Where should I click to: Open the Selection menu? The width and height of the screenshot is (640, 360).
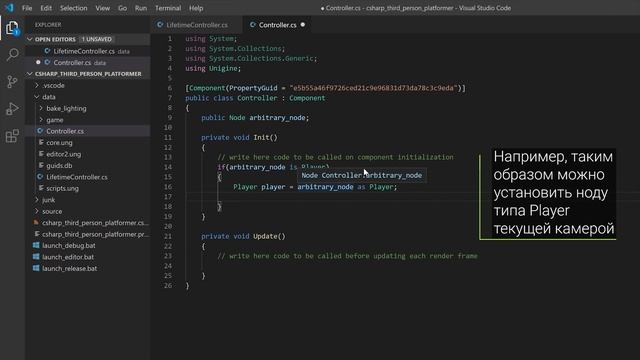(73, 8)
